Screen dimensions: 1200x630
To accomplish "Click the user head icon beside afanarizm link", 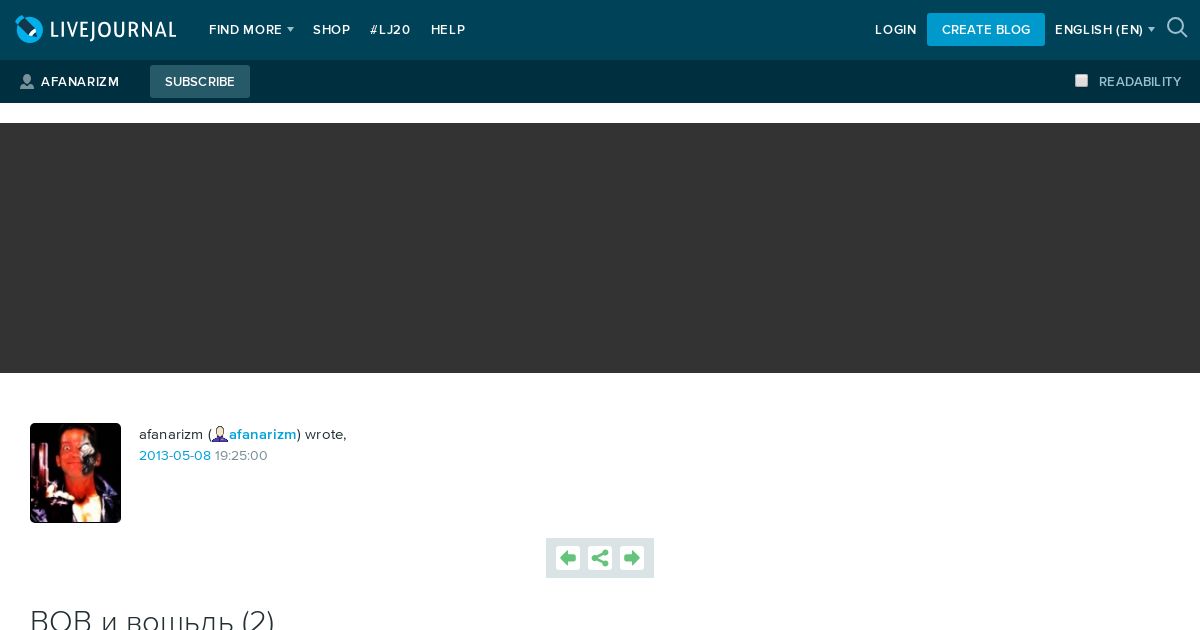I will 220,434.
